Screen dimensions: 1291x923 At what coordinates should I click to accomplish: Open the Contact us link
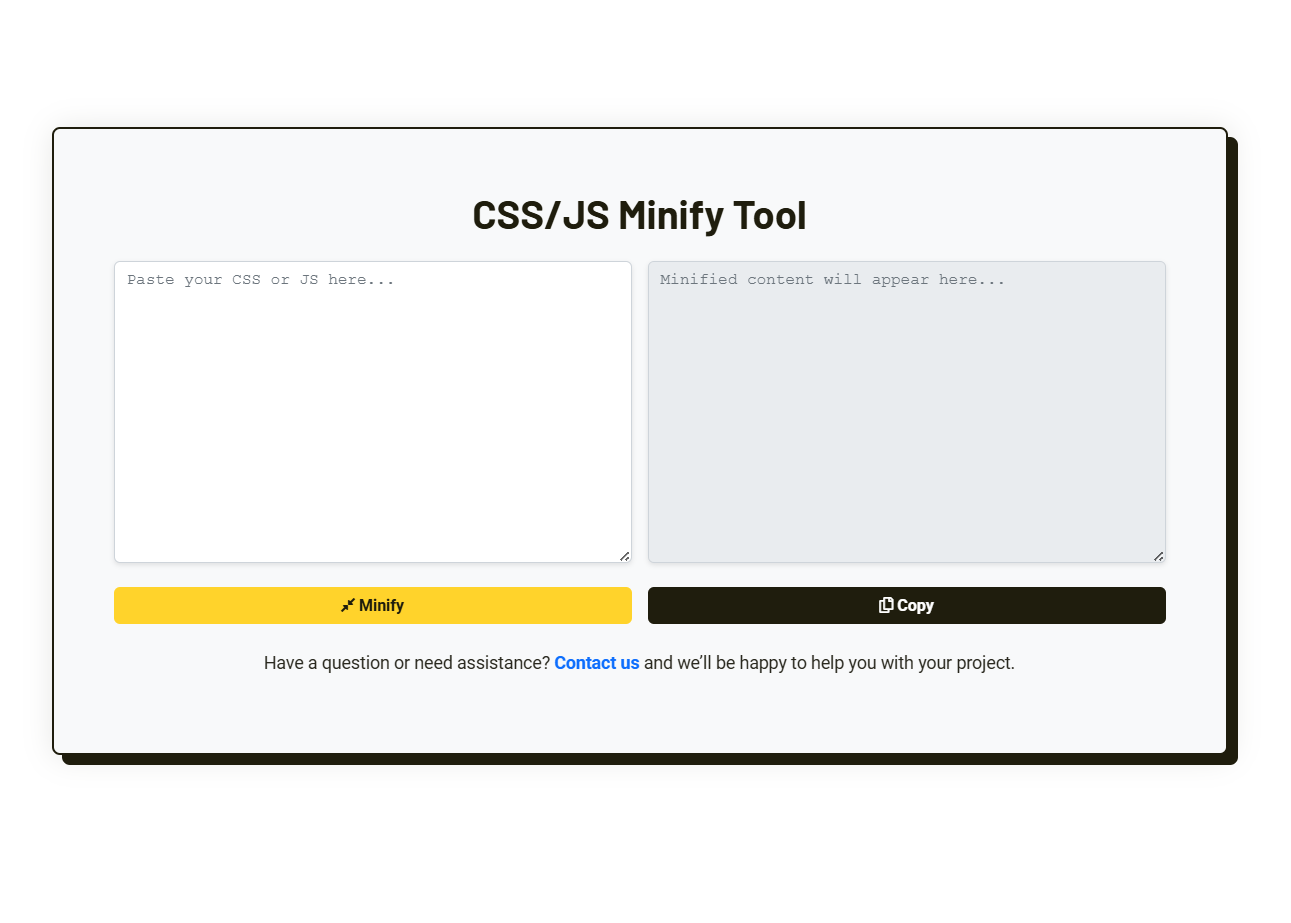(597, 663)
